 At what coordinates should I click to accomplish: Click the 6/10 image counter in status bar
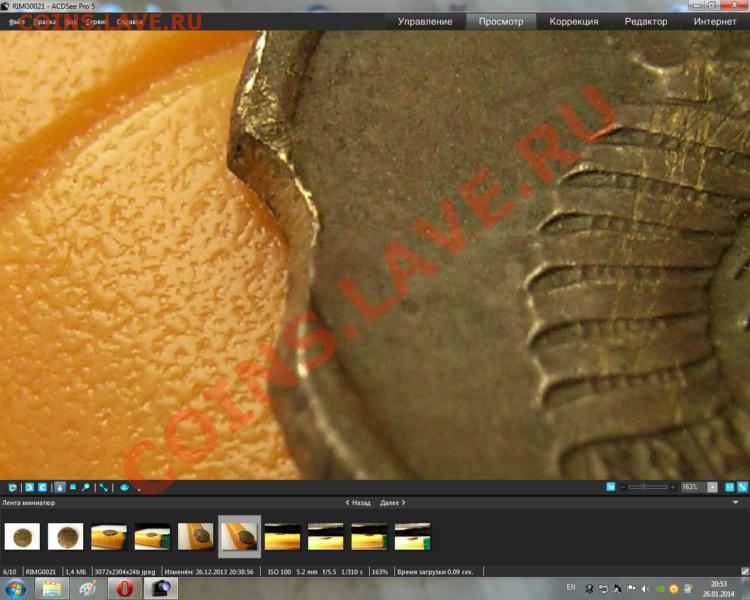10,572
